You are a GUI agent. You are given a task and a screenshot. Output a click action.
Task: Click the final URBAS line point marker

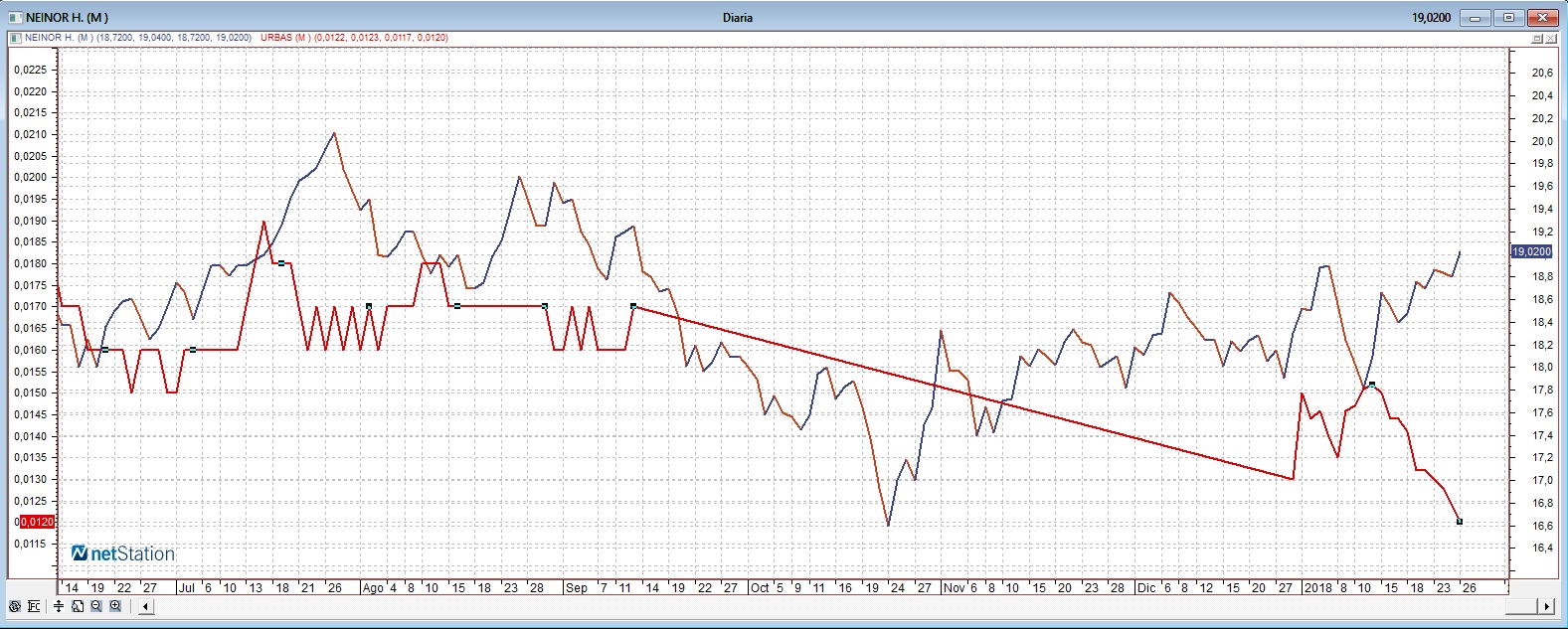[1460, 522]
